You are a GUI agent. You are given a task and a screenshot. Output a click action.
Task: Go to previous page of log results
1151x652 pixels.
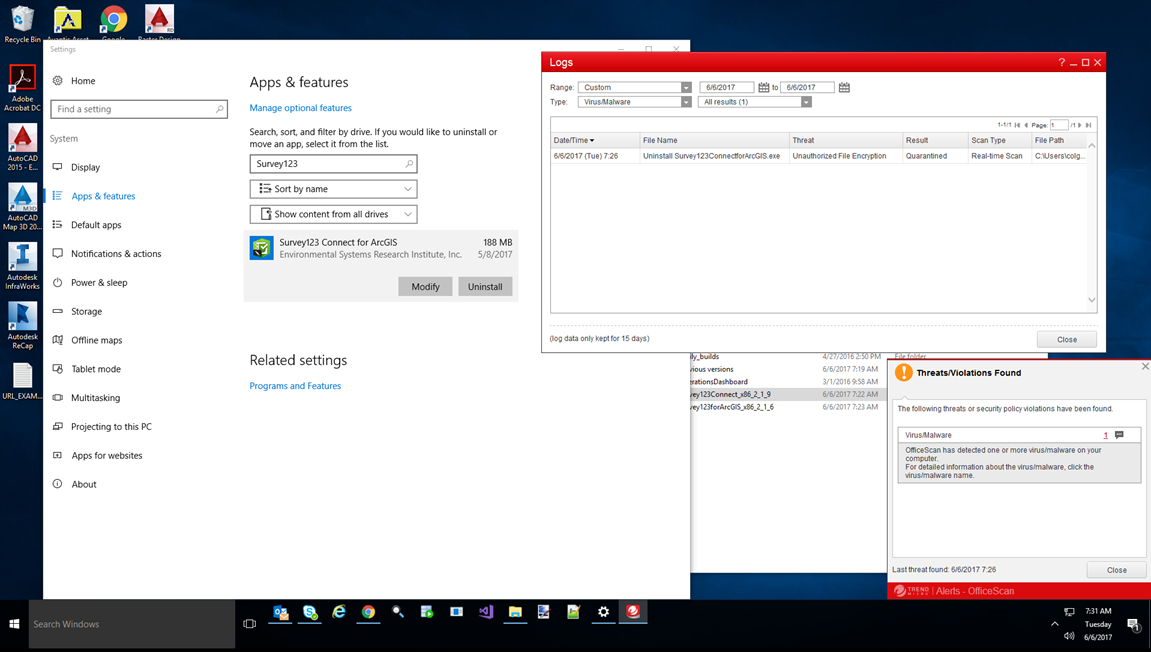pos(1026,125)
